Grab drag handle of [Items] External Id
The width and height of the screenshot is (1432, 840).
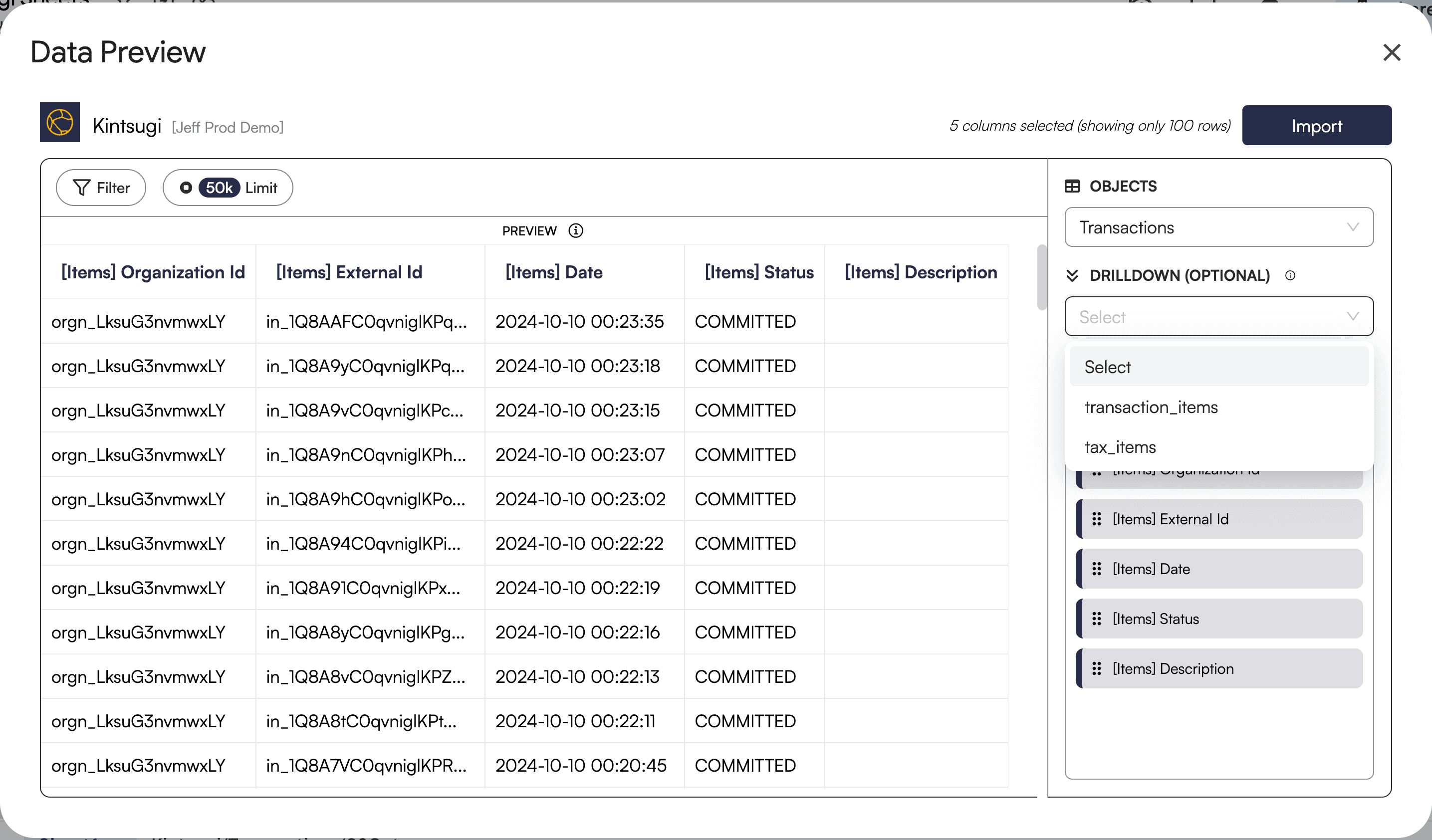[1096, 519]
